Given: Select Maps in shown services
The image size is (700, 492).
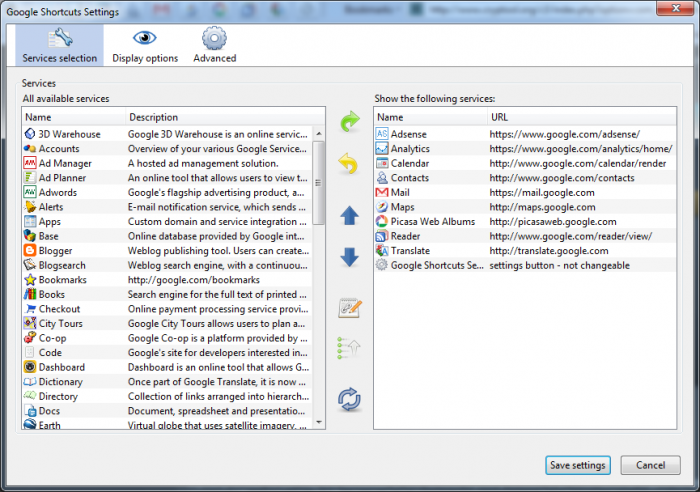Looking at the screenshot, I should pos(525,207).
